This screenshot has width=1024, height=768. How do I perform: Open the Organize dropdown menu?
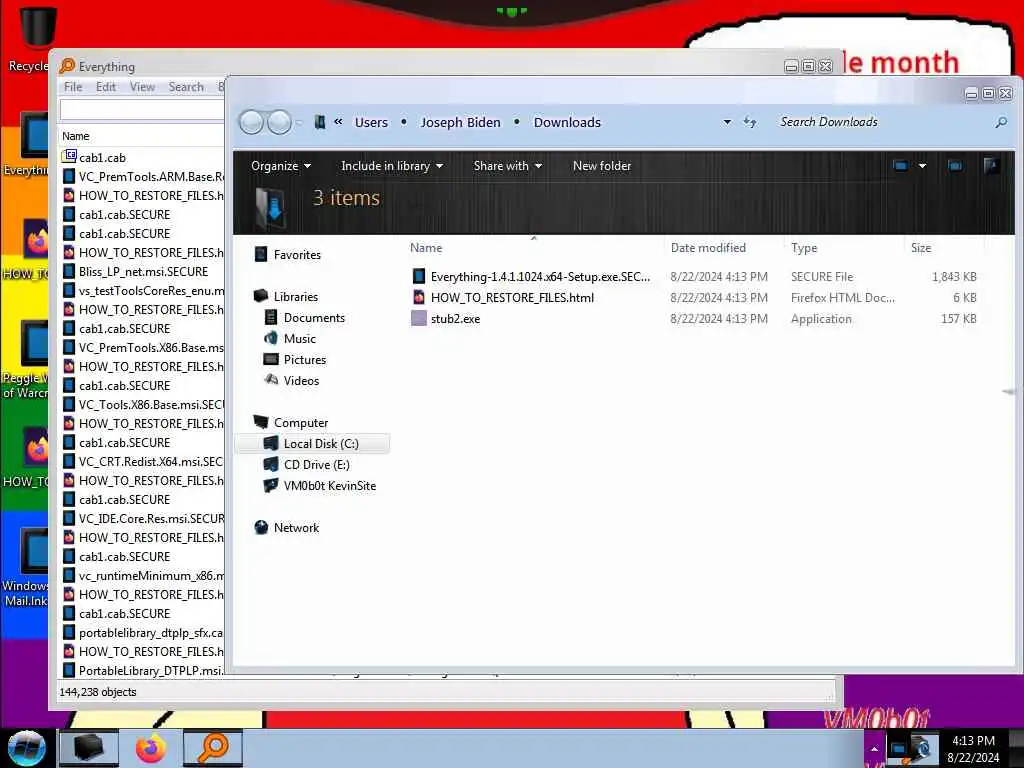point(281,166)
